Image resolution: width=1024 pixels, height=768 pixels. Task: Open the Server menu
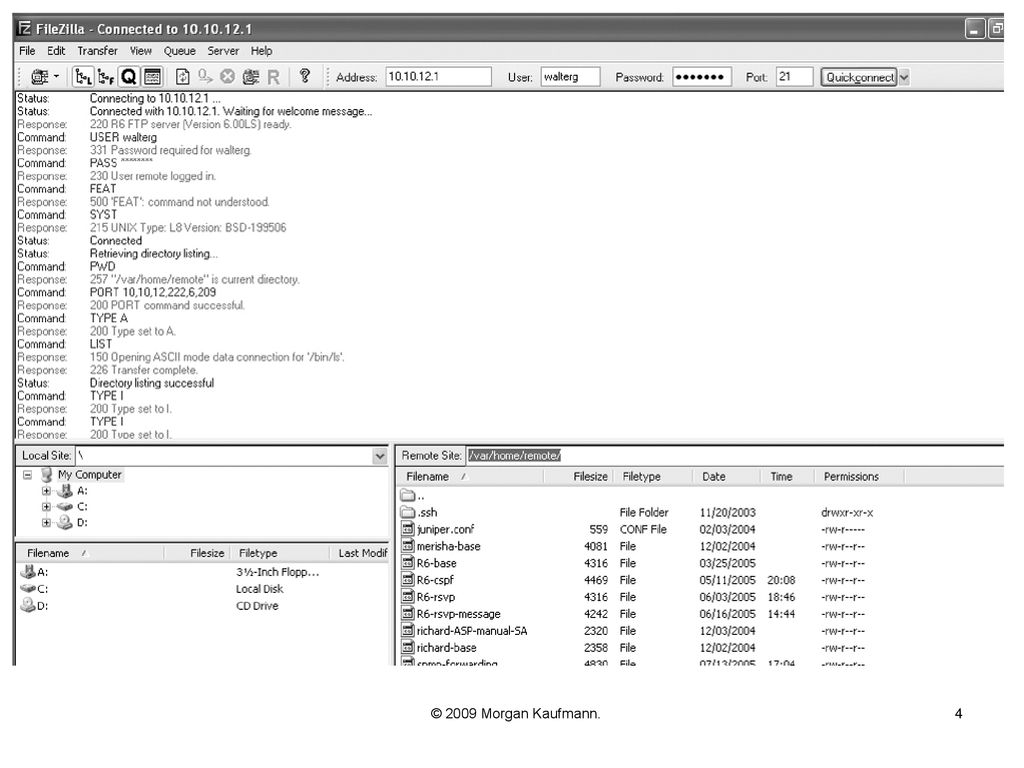[x=223, y=51]
